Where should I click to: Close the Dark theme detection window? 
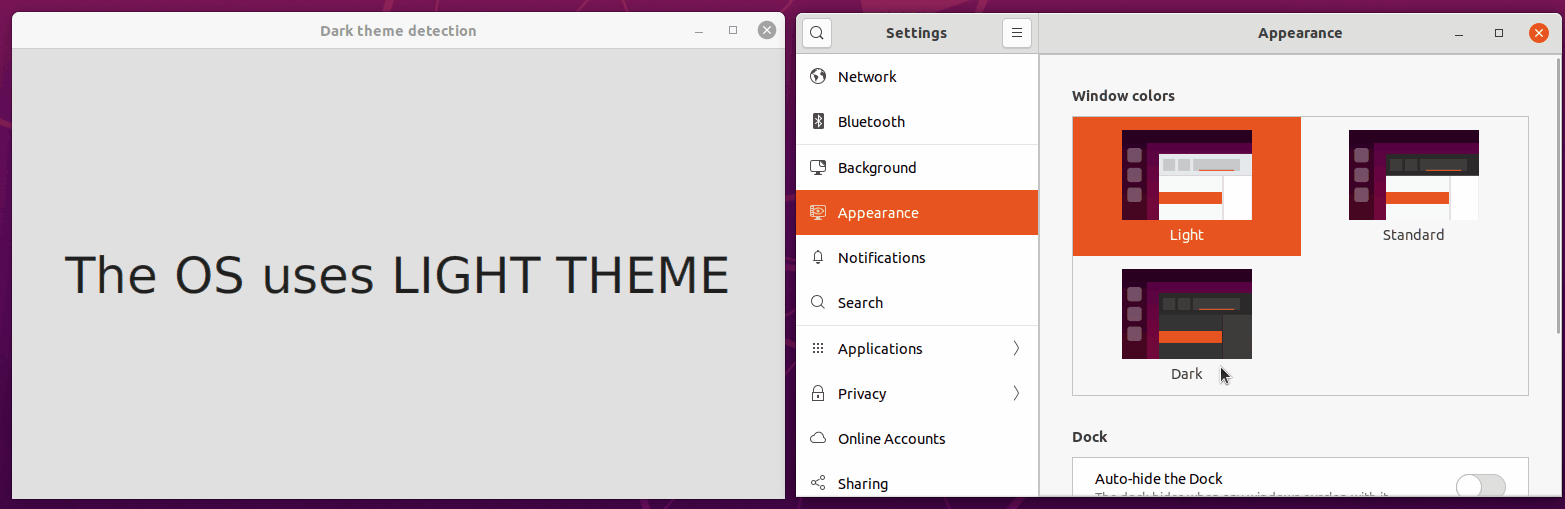(767, 31)
